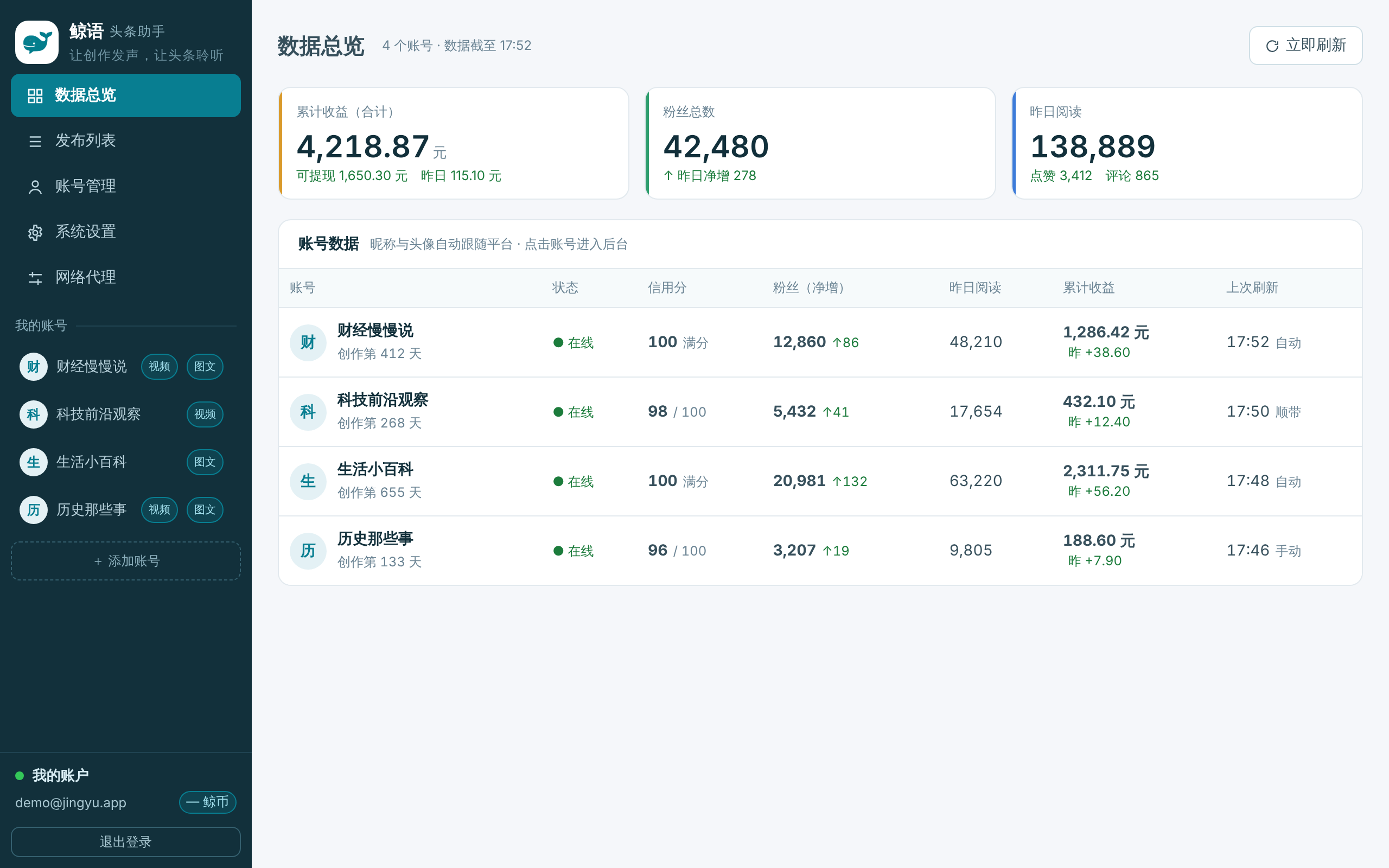Click the 图文 tag beside 历史那些事

205,509
